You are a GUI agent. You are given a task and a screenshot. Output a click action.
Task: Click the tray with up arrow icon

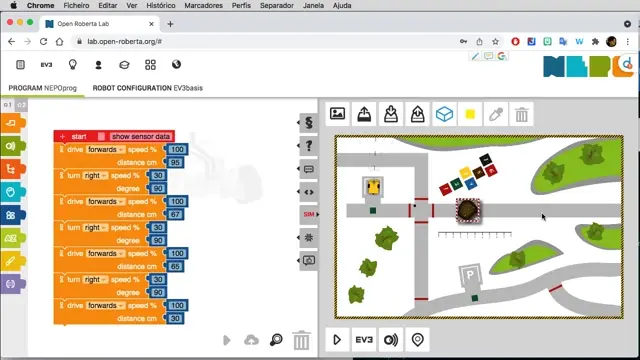point(417,114)
